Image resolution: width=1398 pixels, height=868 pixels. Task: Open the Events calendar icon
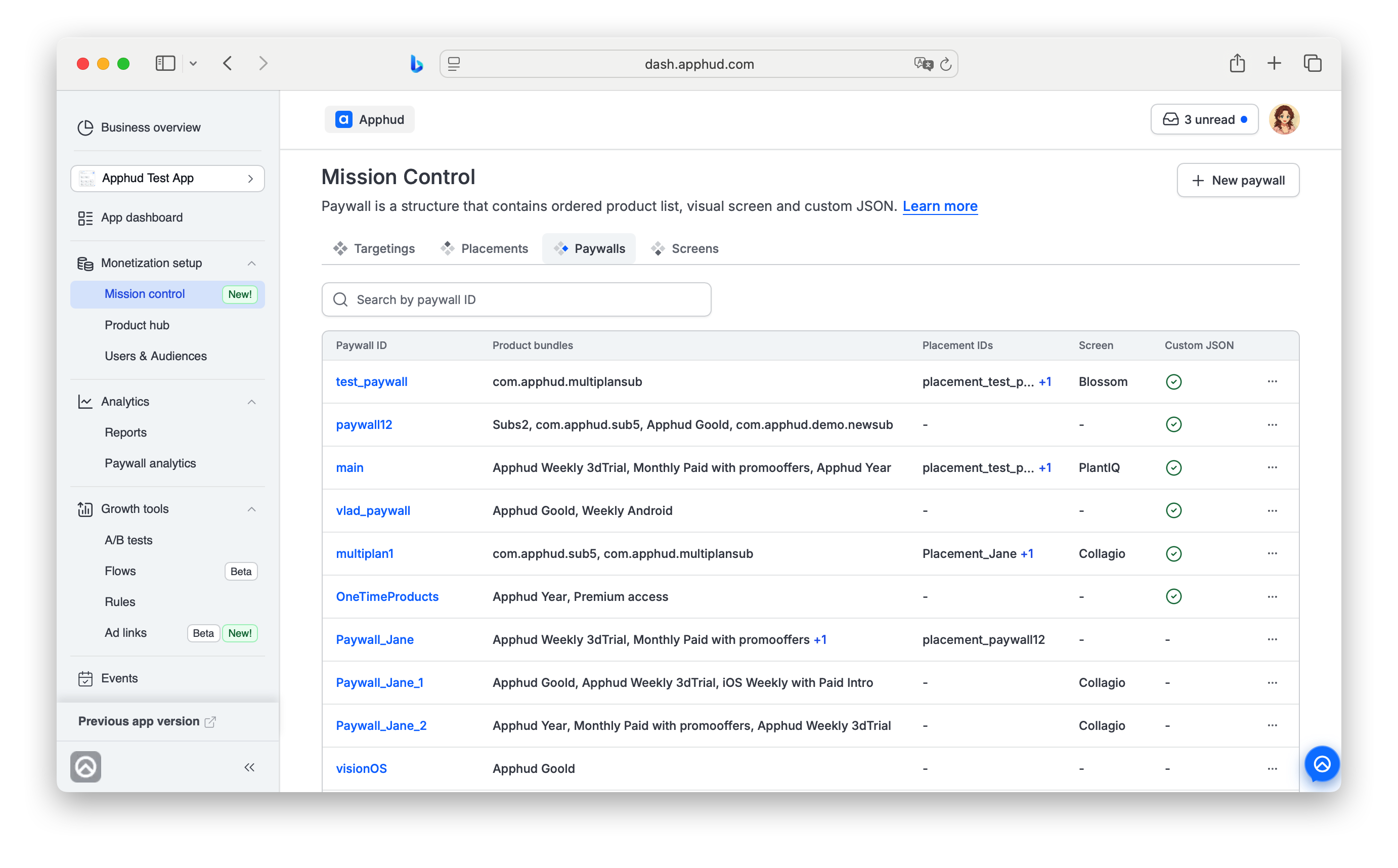85,679
